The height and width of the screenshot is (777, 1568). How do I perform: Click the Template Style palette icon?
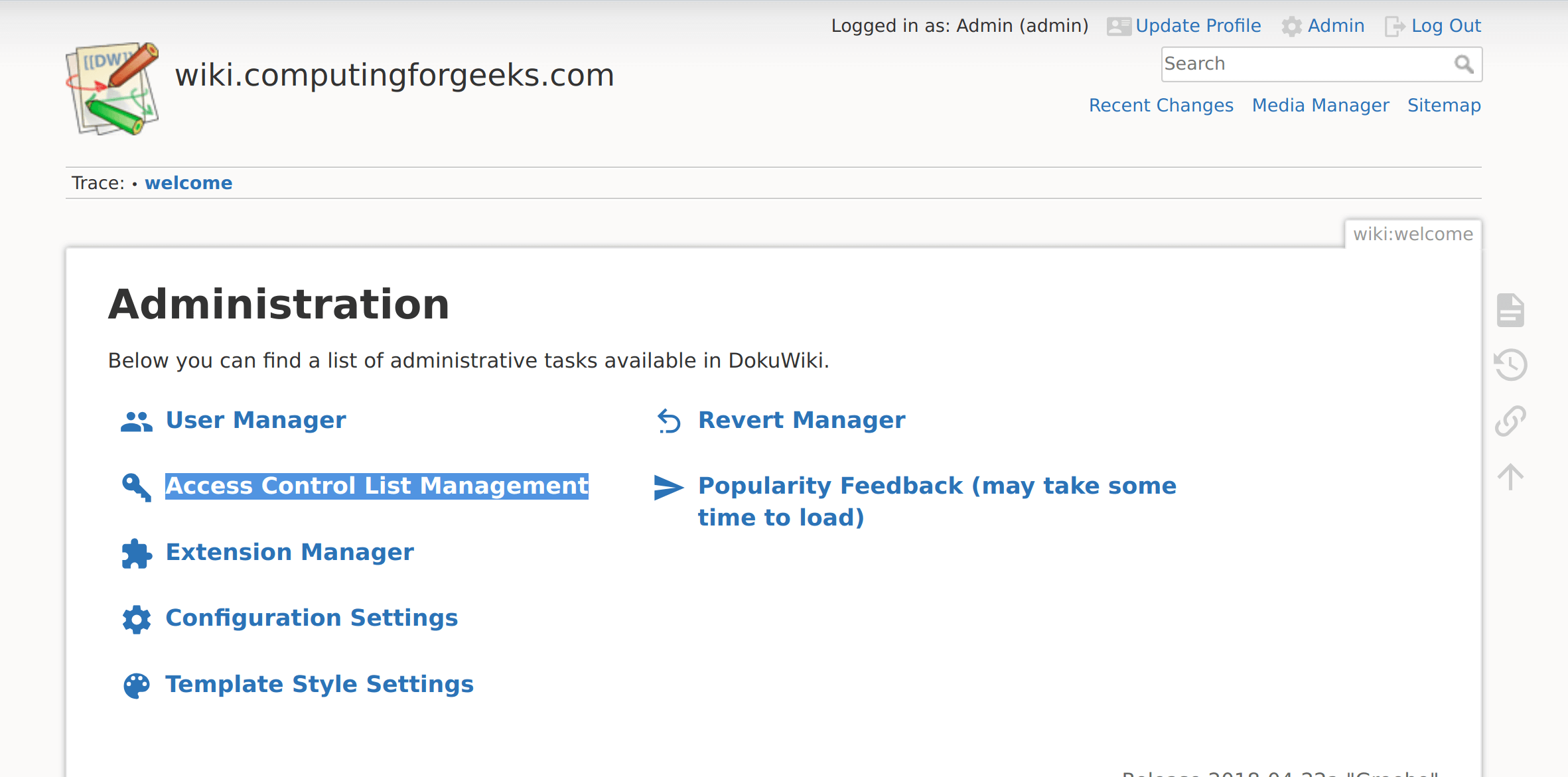tap(137, 685)
